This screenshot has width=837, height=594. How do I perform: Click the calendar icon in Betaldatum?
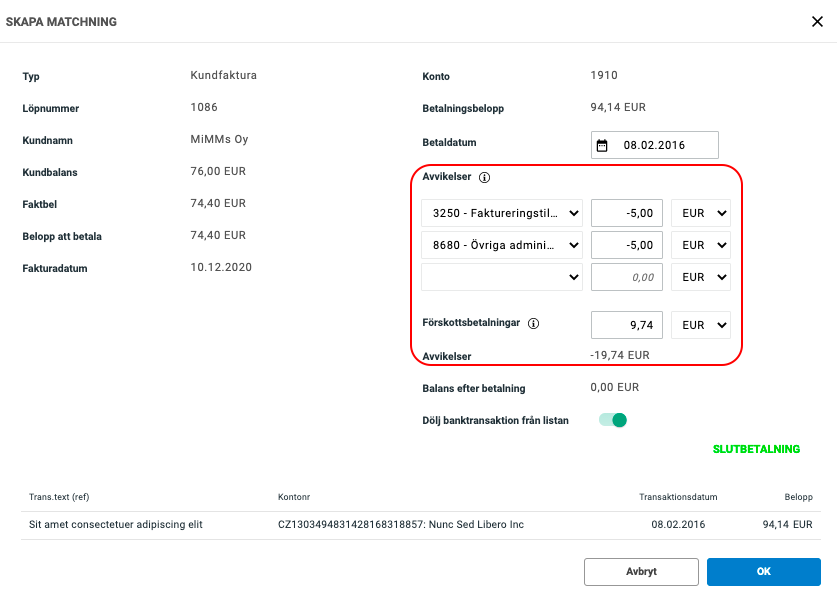(x=602, y=145)
